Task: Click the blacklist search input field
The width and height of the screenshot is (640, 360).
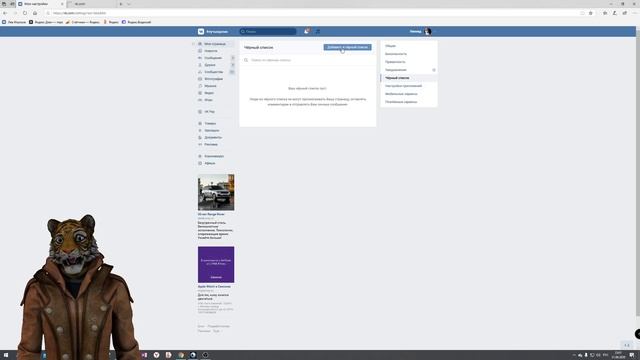Action: pyautogui.click(x=308, y=60)
